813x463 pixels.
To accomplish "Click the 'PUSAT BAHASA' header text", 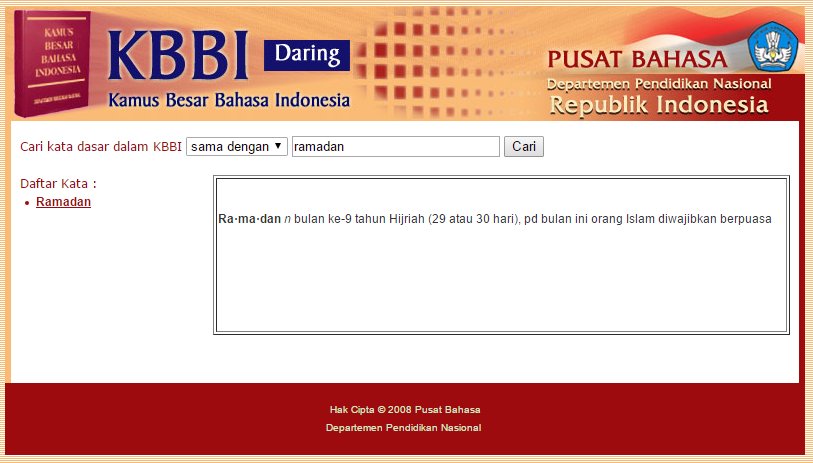I will coord(637,59).
